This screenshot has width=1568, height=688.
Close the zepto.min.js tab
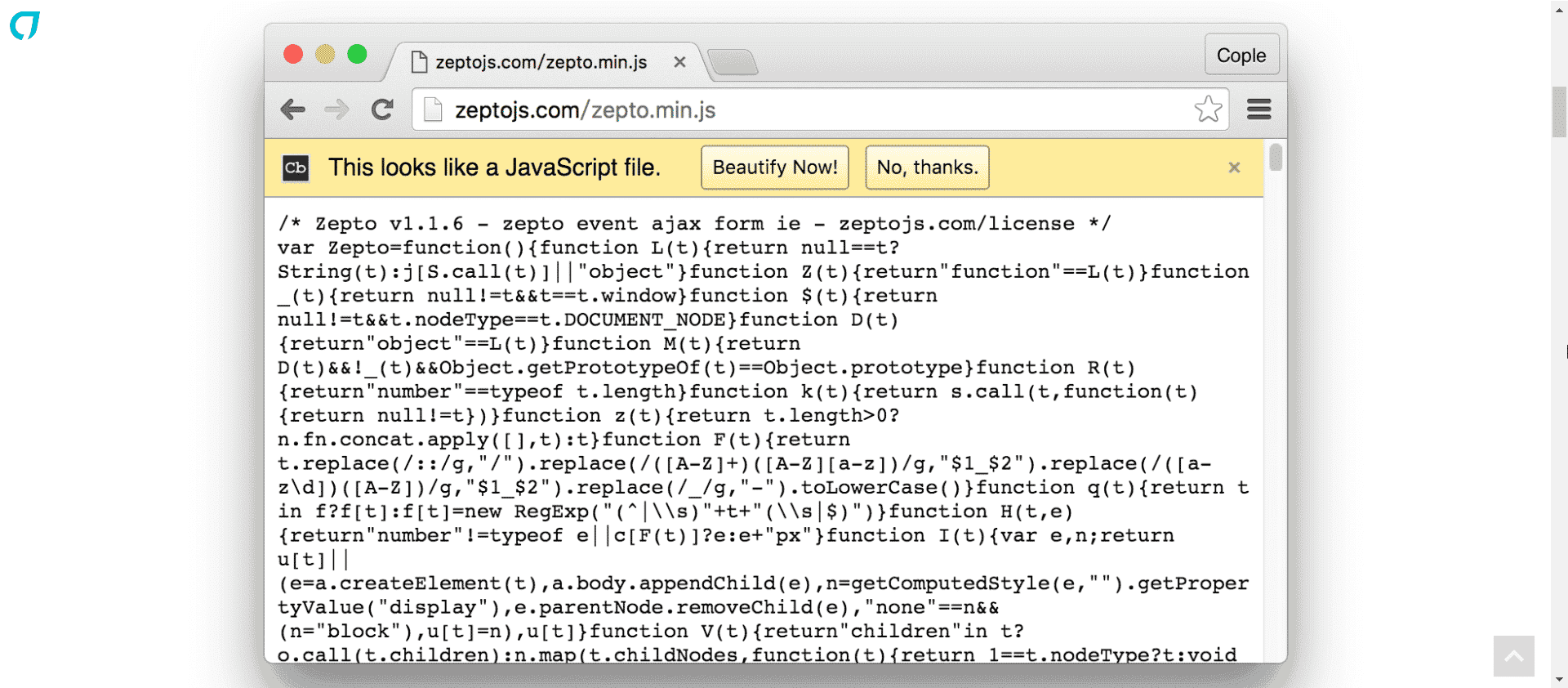679,62
